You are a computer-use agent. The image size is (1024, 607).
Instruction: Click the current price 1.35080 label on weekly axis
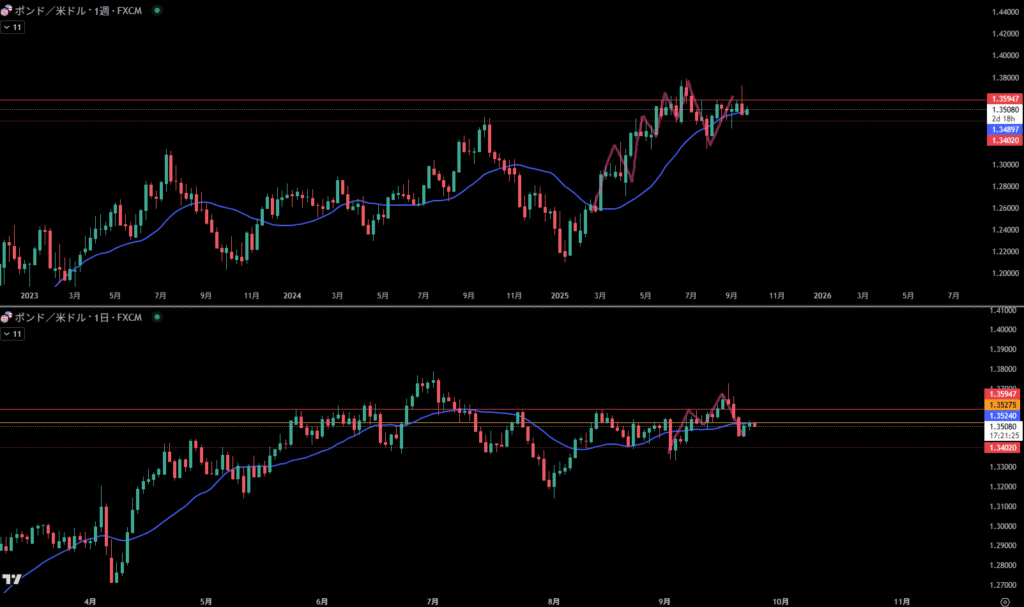coord(1003,110)
